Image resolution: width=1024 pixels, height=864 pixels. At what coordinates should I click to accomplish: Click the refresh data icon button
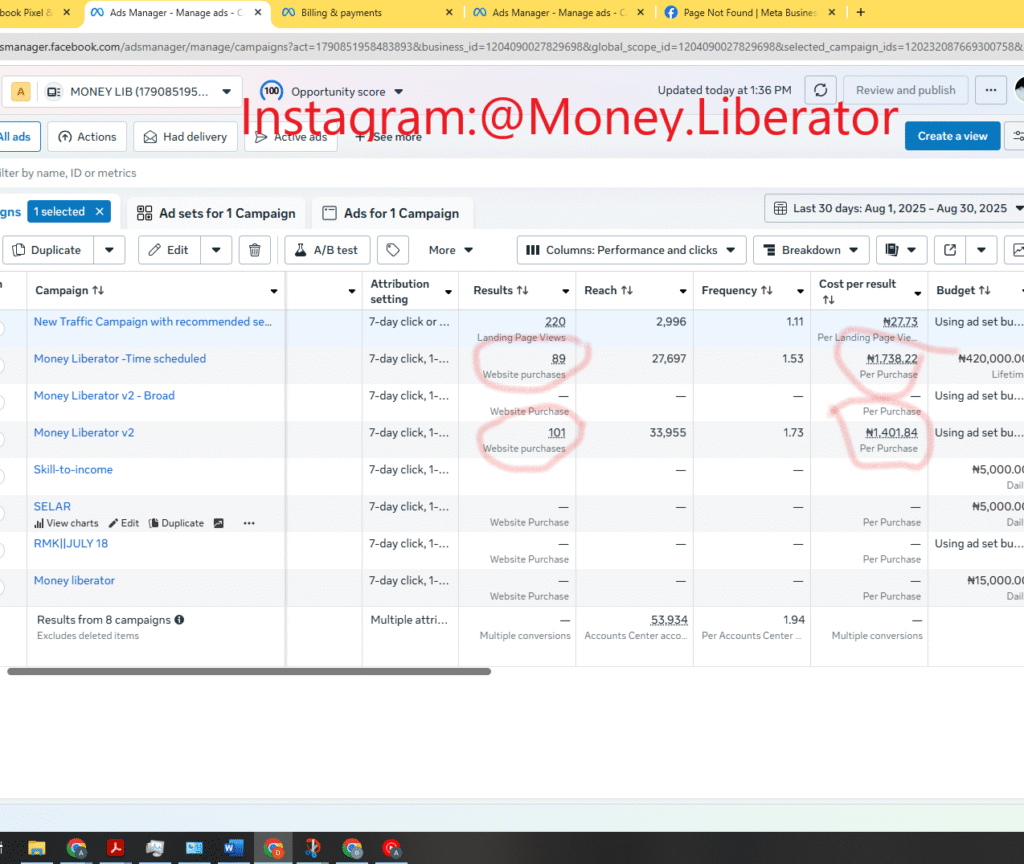821,90
